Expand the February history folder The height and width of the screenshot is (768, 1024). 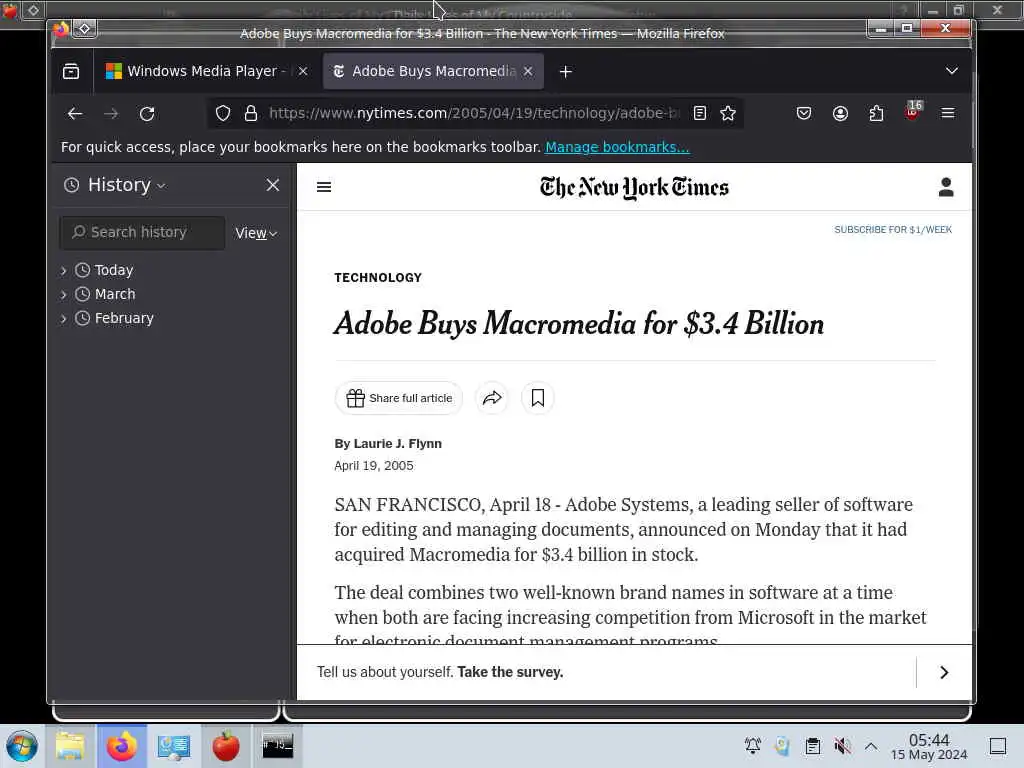pos(63,319)
